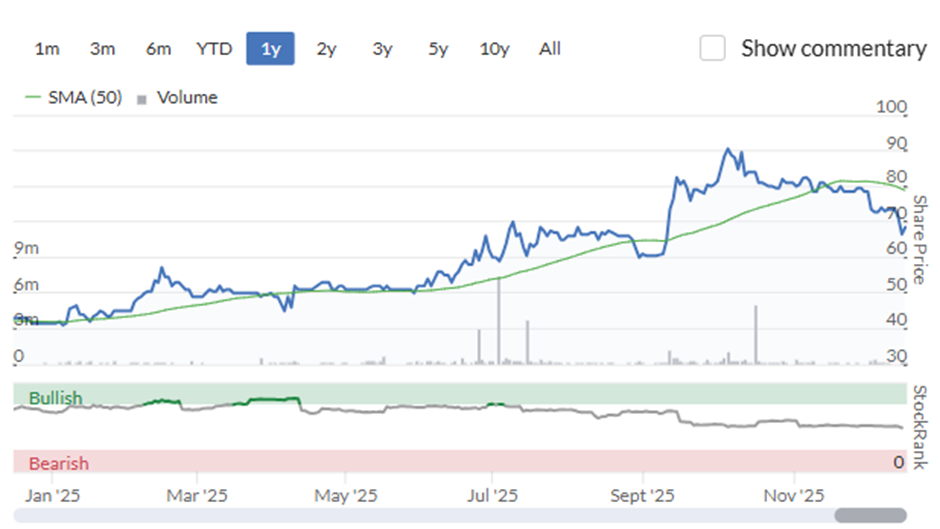Click the May '25 axis label
The height and width of the screenshot is (529, 940).
[345, 496]
